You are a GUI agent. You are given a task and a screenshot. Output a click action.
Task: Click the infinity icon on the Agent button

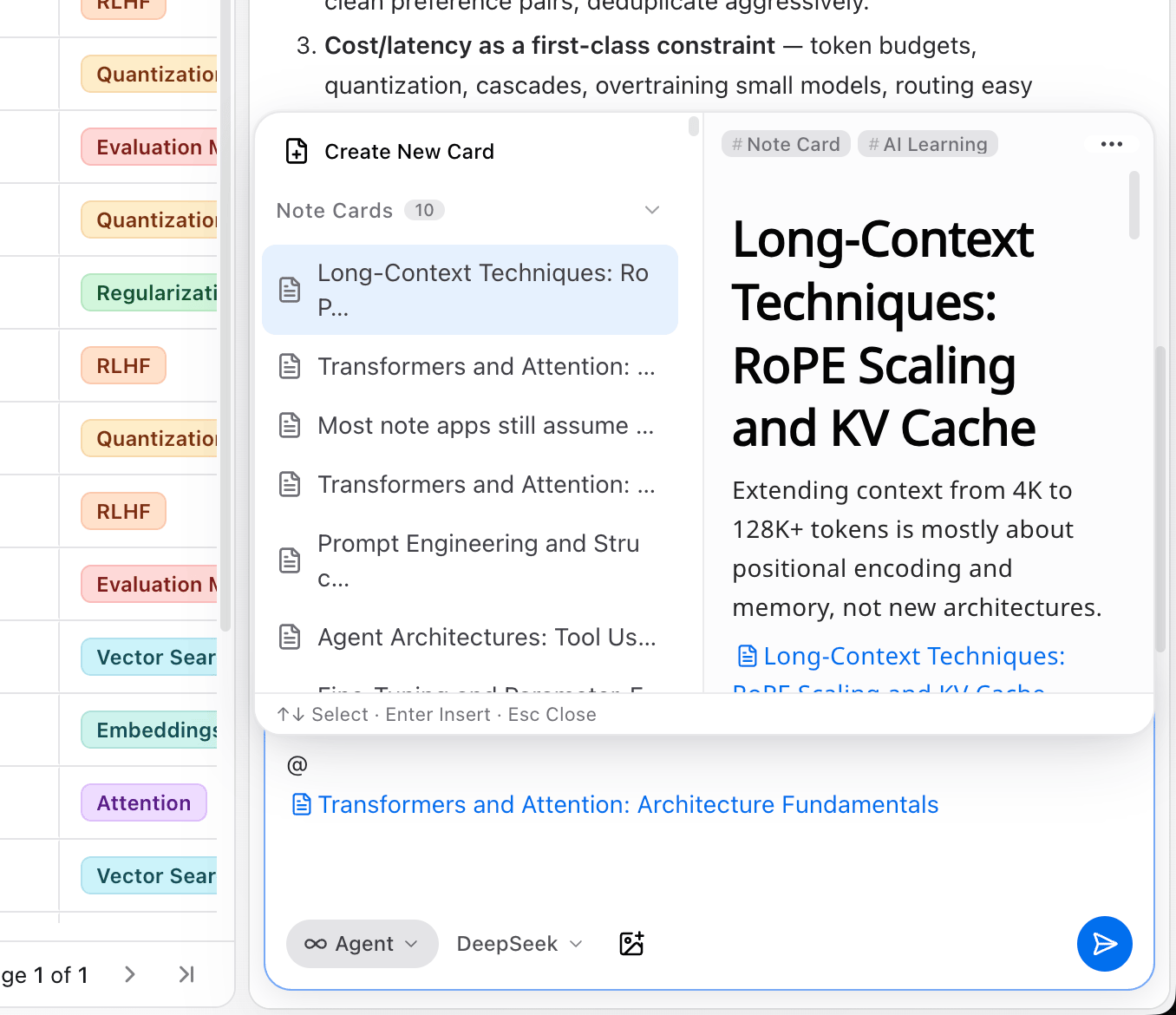[x=316, y=944]
